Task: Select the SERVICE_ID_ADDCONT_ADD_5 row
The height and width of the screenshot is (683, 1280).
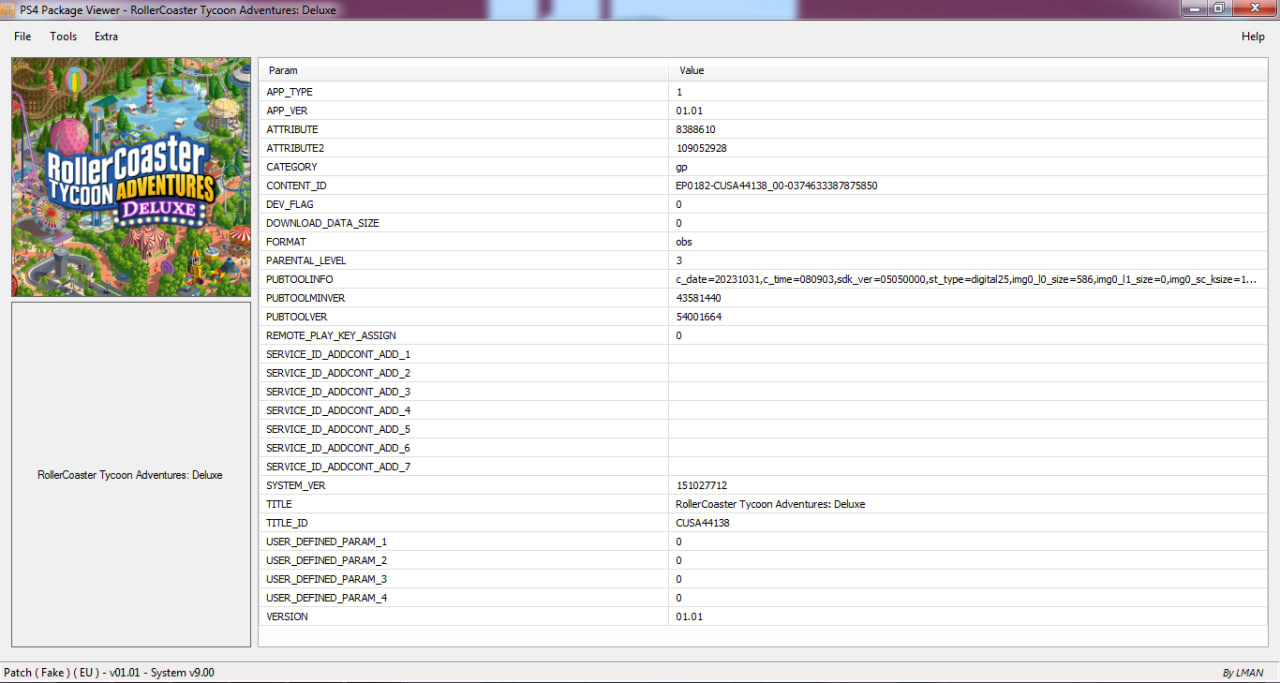Action: 764,429
